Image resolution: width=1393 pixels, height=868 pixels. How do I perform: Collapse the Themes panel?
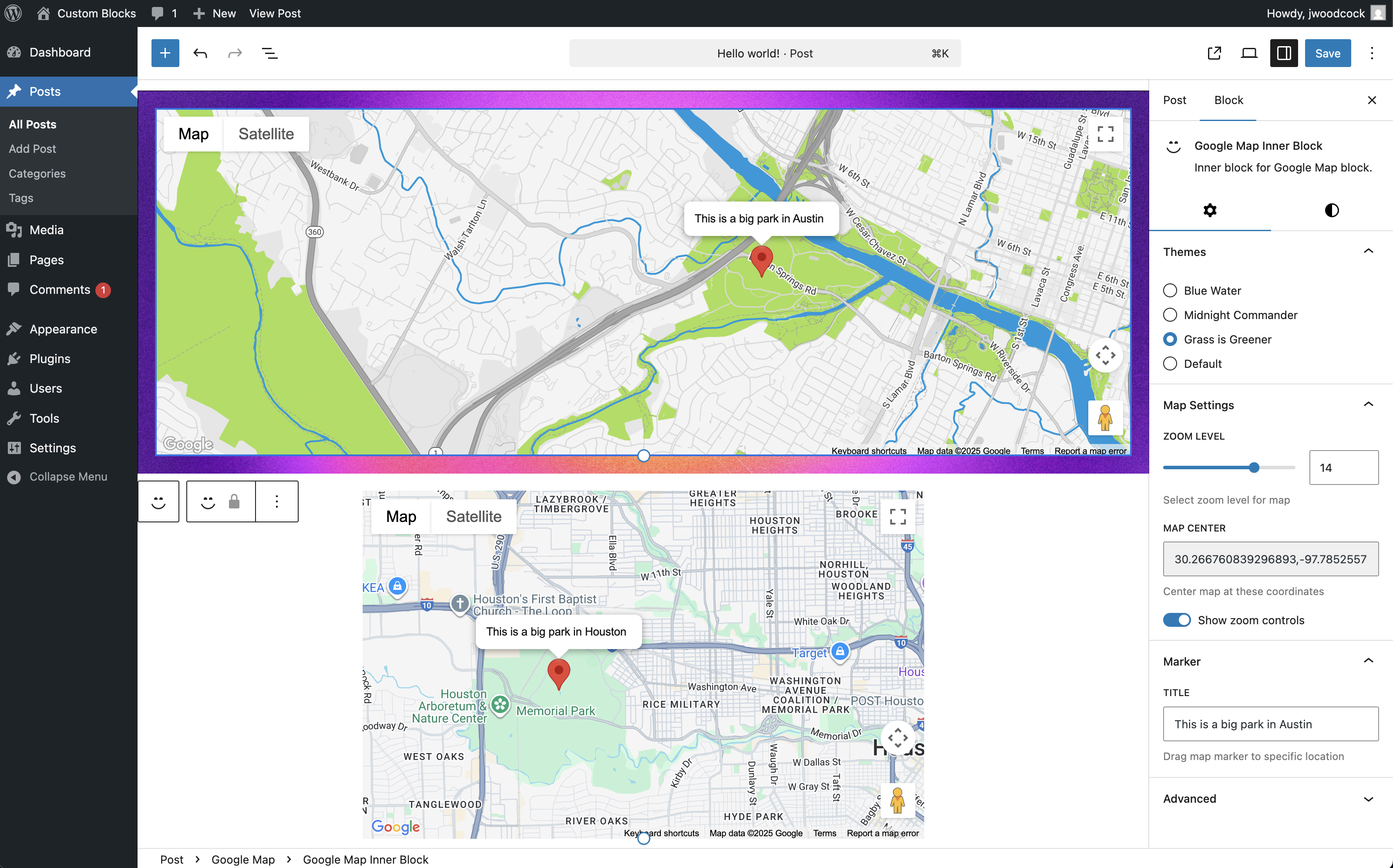1271,252
